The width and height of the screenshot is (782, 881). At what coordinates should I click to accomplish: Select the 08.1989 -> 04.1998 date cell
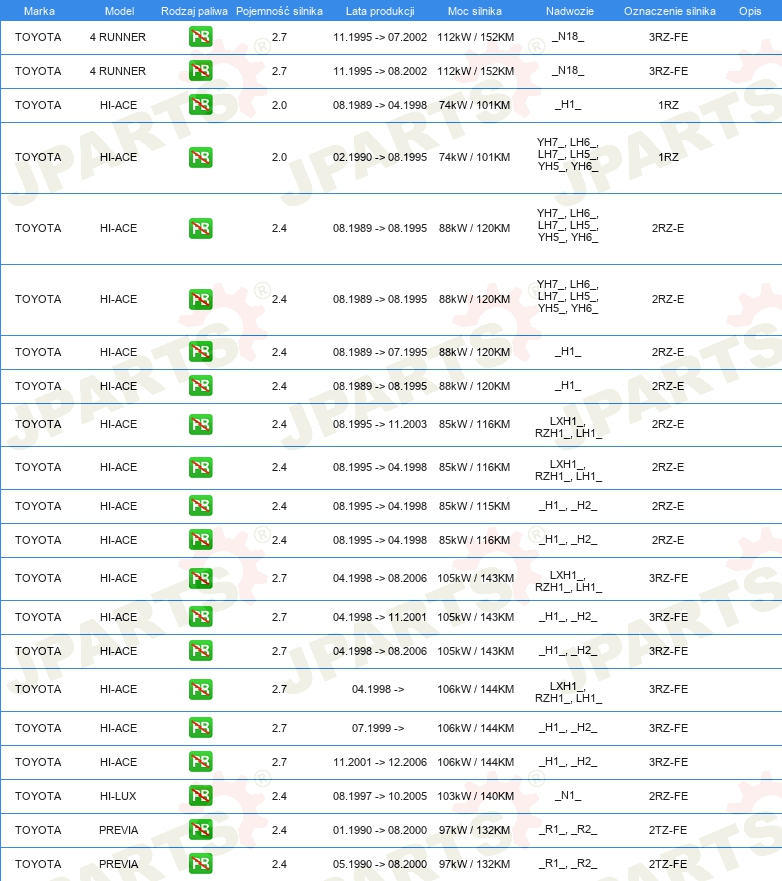[x=380, y=105]
